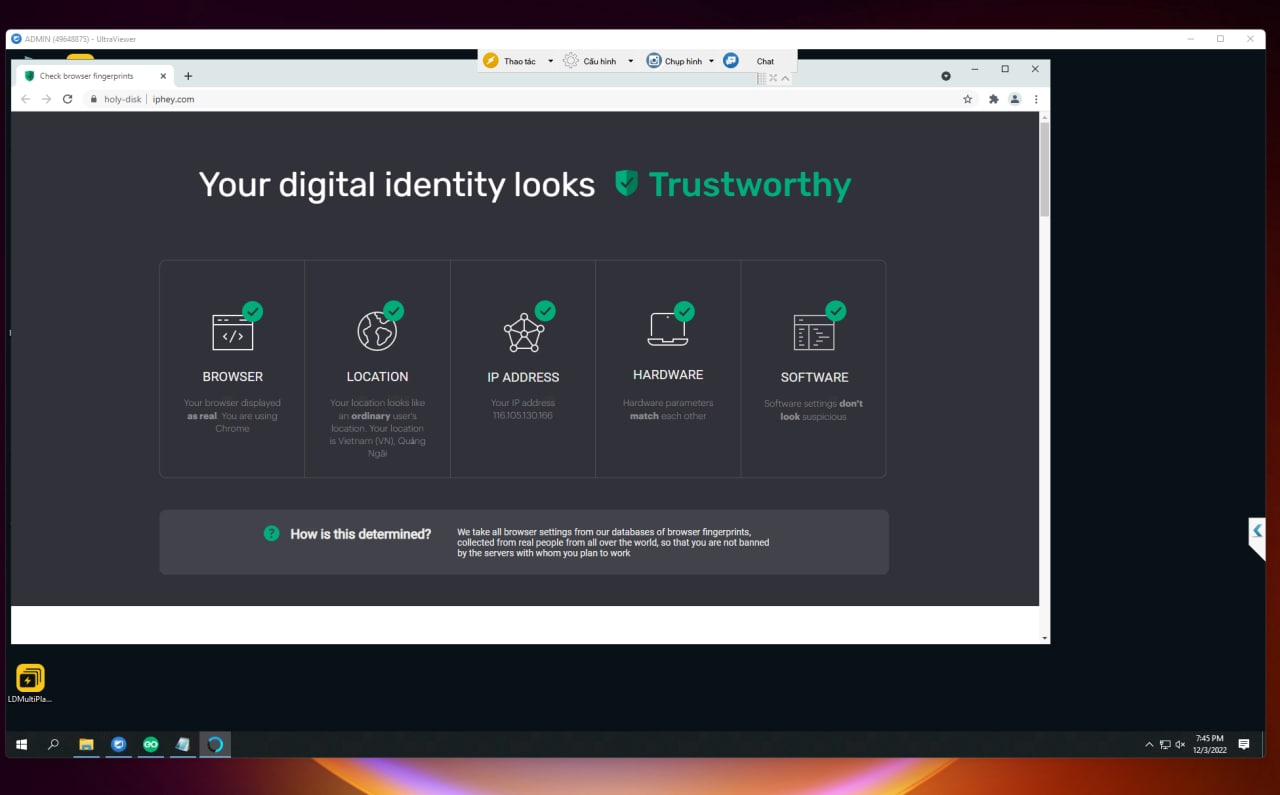Click the green shield Trustworthy icon

626,183
